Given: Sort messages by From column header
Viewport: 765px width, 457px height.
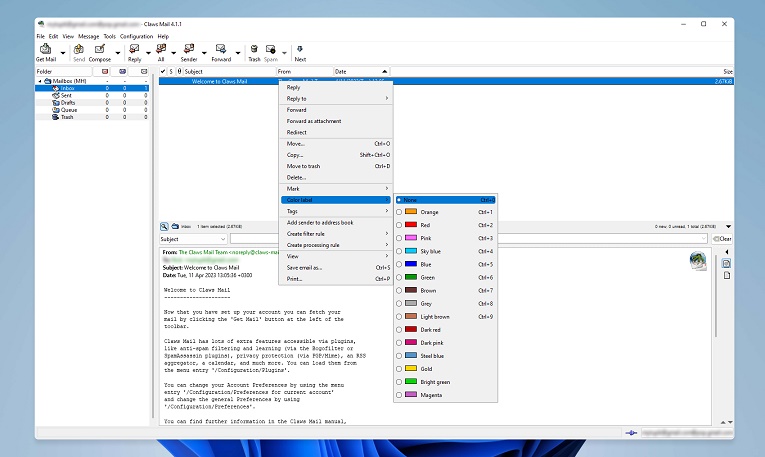Looking at the screenshot, I should coord(305,71).
